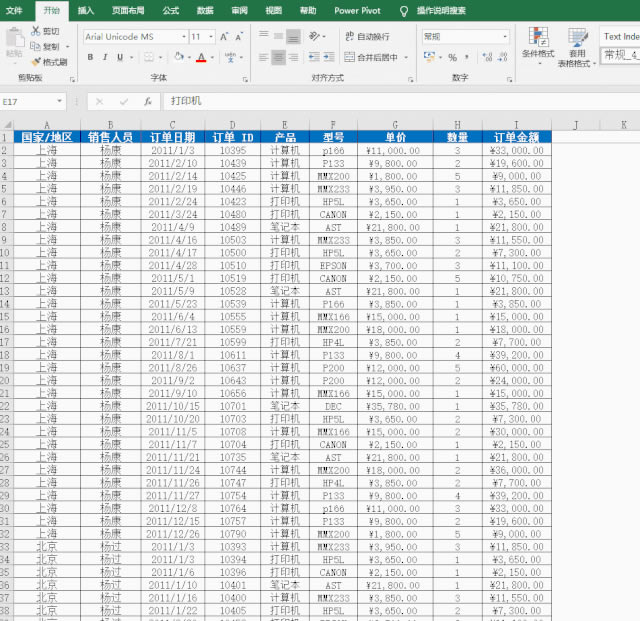This screenshot has height=621, width=640.
Task: Click the red font color swatch
Action: point(201,58)
